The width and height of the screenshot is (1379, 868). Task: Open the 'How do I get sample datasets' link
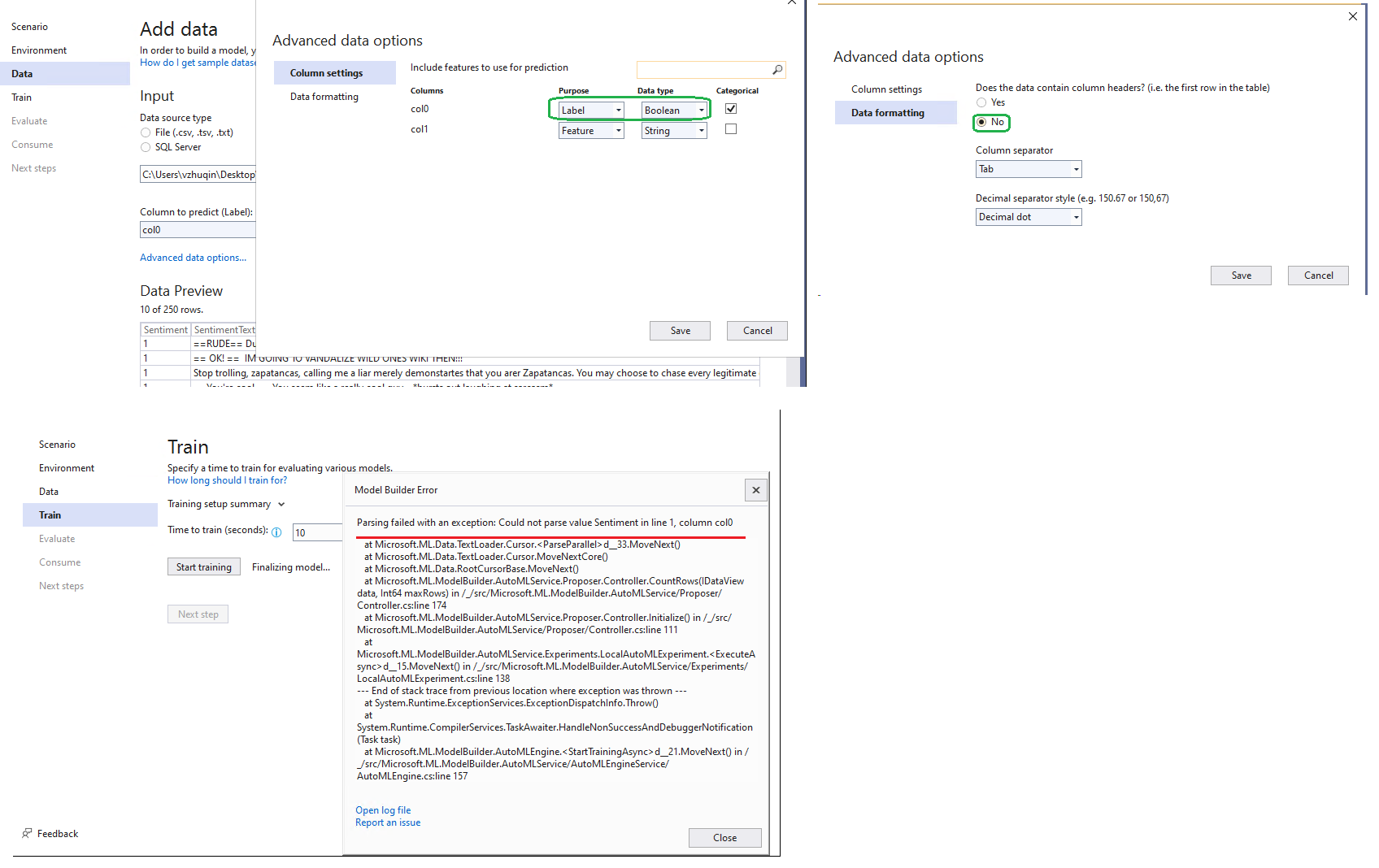198,63
